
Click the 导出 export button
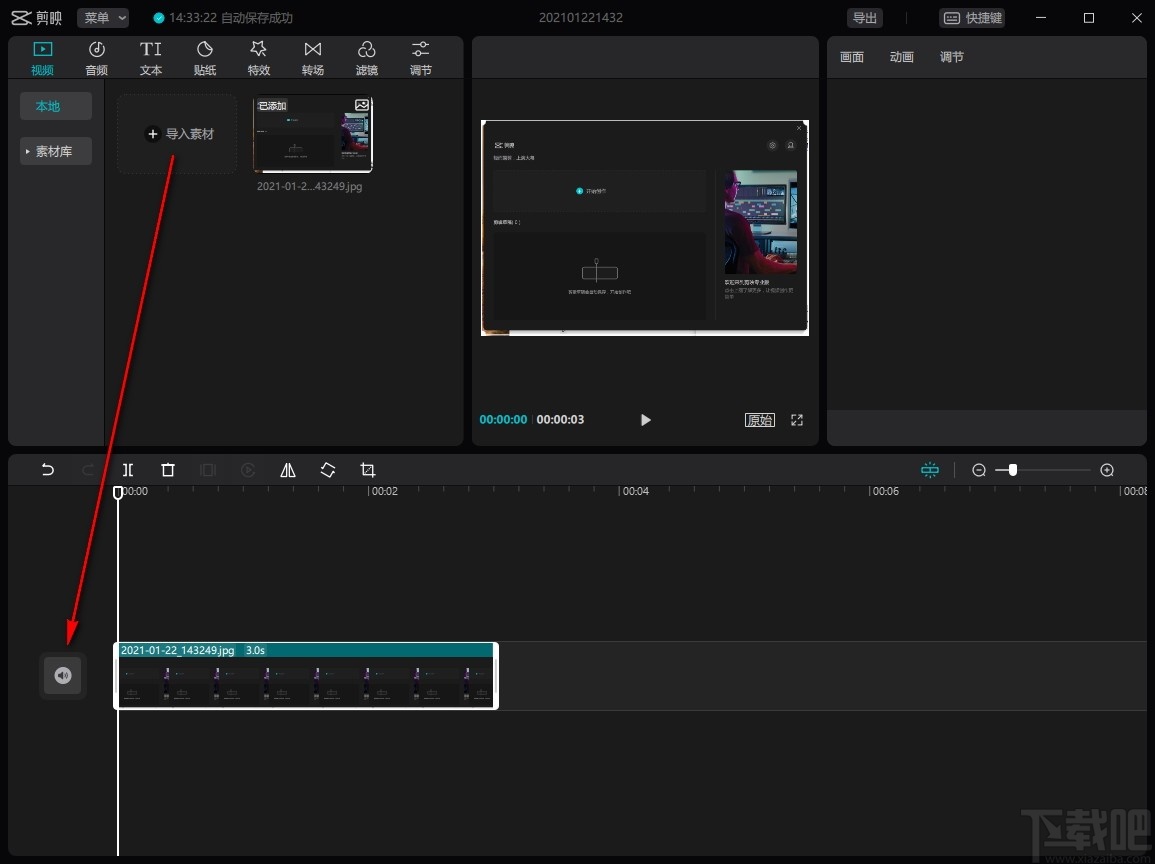click(x=864, y=18)
